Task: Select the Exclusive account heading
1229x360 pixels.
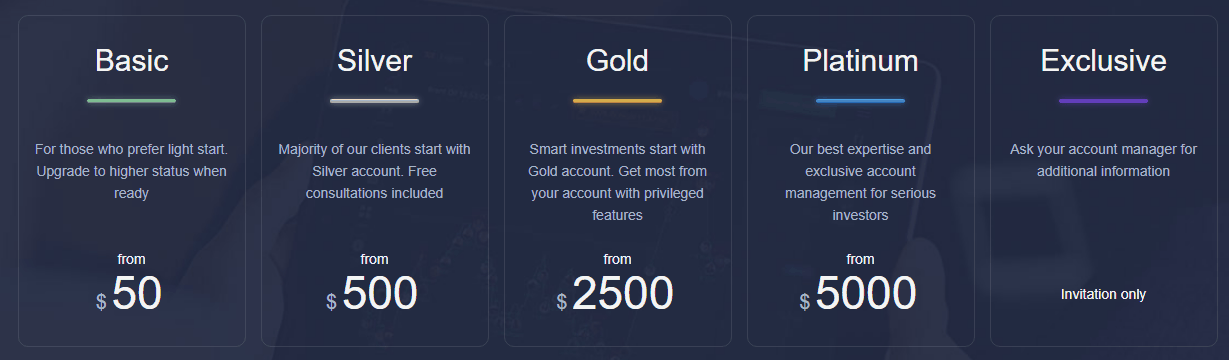Action: [1103, 61]
